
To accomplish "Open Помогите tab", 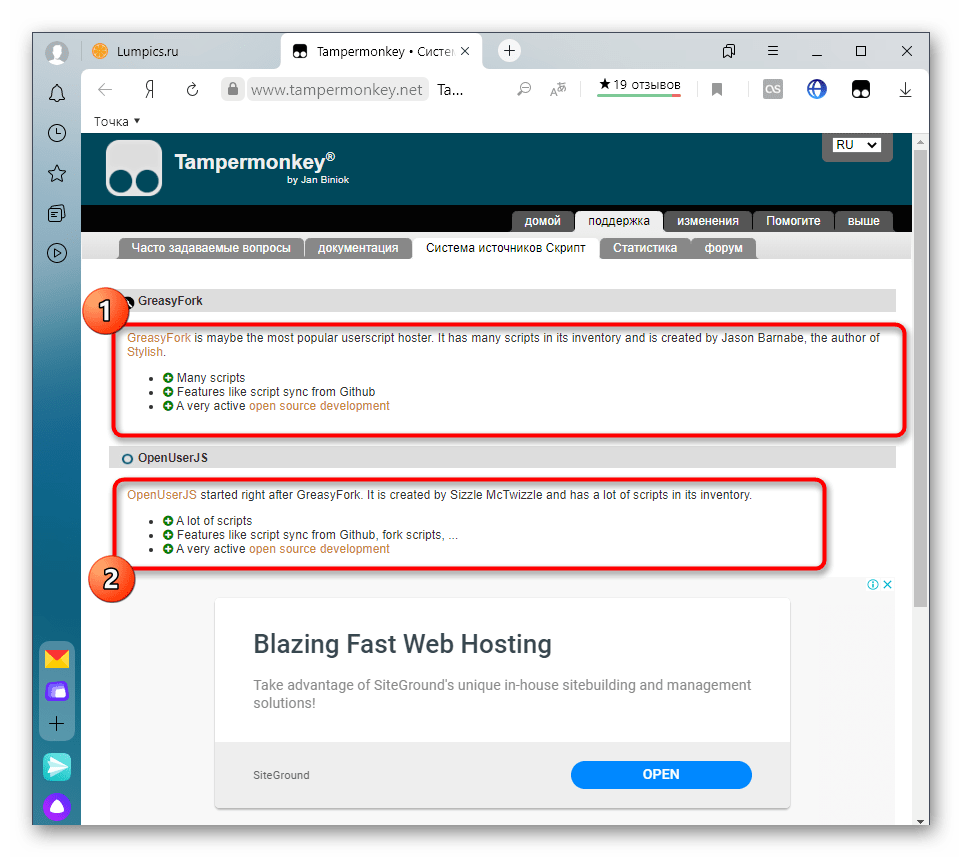I will (793, 221).
